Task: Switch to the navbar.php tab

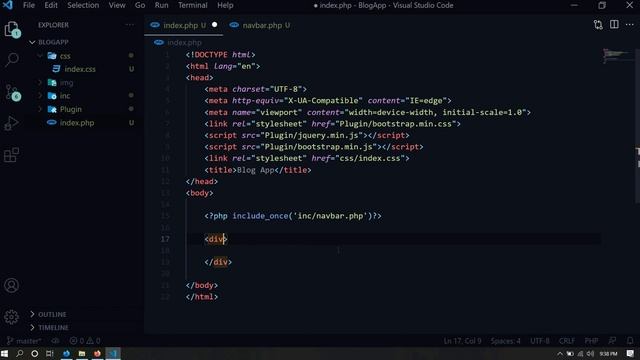Action: point(260,25)
